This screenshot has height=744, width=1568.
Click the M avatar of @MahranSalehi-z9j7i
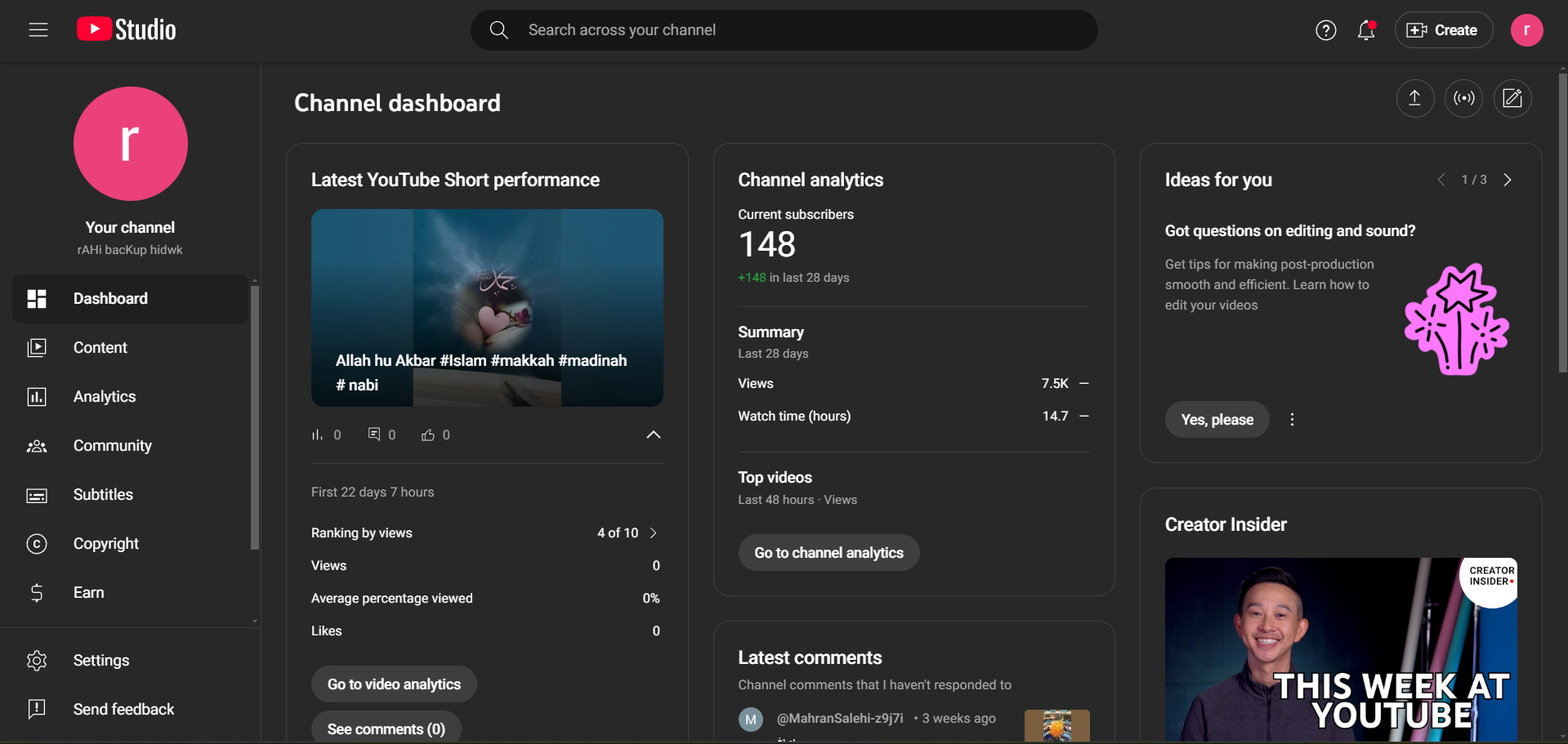[751, 719]
